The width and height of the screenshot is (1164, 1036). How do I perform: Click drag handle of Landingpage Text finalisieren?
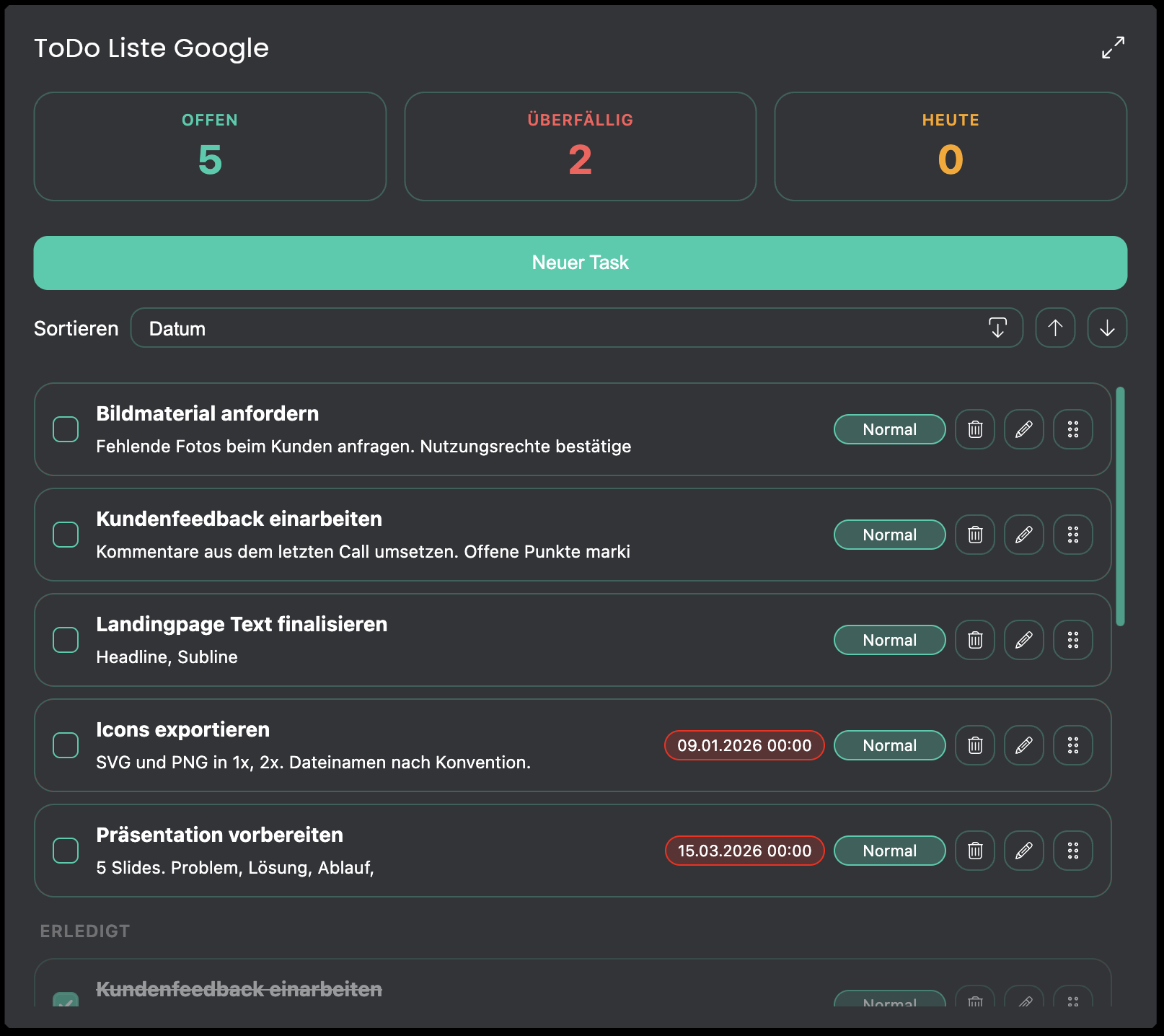[1073, 640]
